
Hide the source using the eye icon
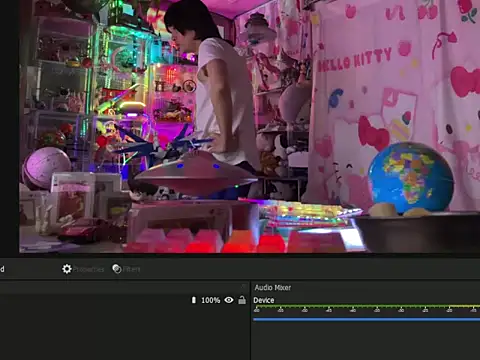pos(229,300)
